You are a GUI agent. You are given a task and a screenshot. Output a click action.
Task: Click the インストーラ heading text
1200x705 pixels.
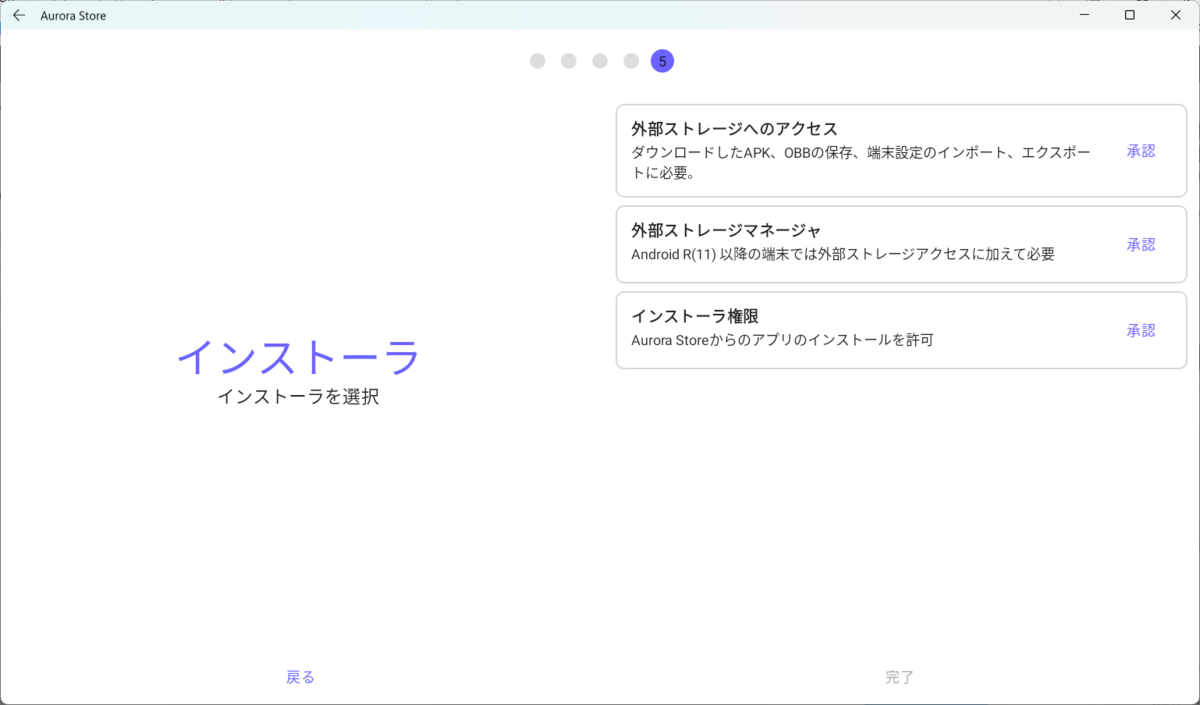(x=298, y=357)
